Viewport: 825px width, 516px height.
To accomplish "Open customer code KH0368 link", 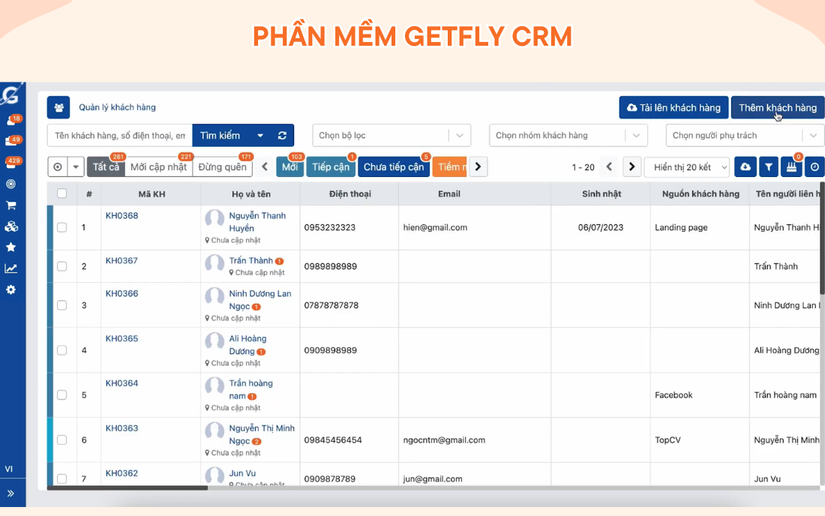I will coord(122,215).
